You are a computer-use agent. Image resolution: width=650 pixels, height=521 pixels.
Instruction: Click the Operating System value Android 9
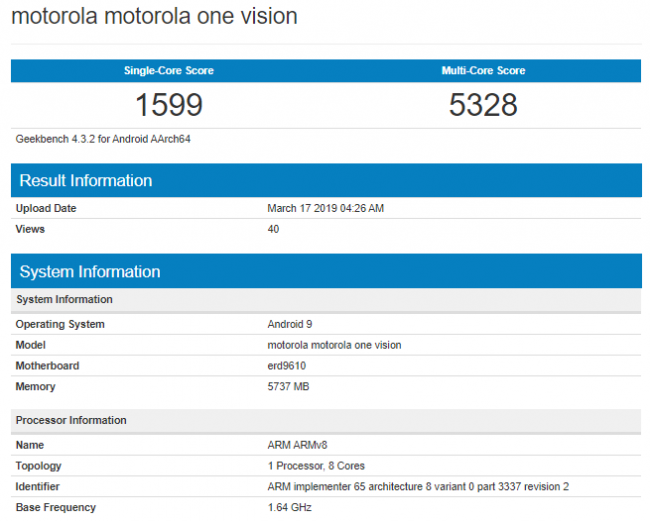point(292,324)
